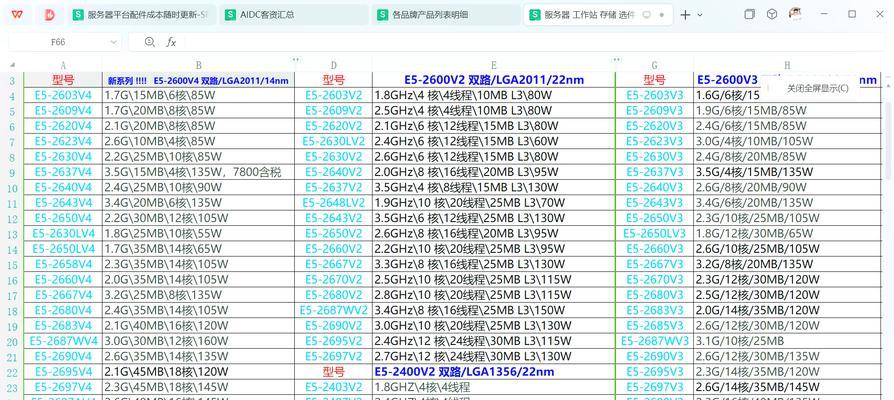
Task: Select column A header
Action: (x=63, y=65)
